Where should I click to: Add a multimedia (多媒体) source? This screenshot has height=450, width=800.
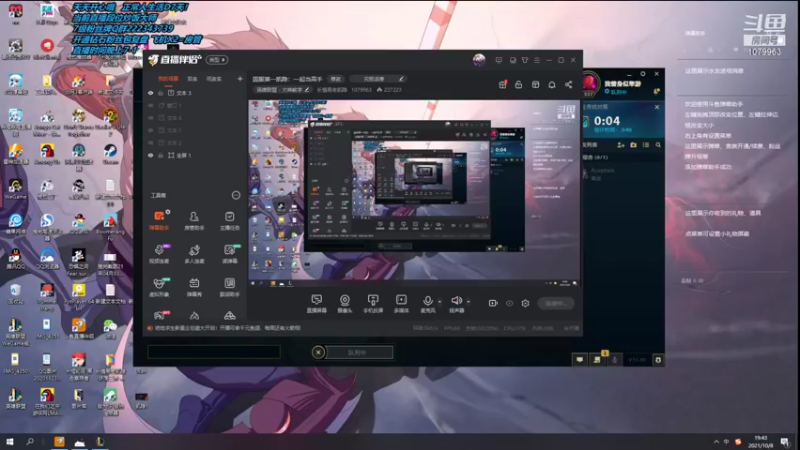(402, 304)
